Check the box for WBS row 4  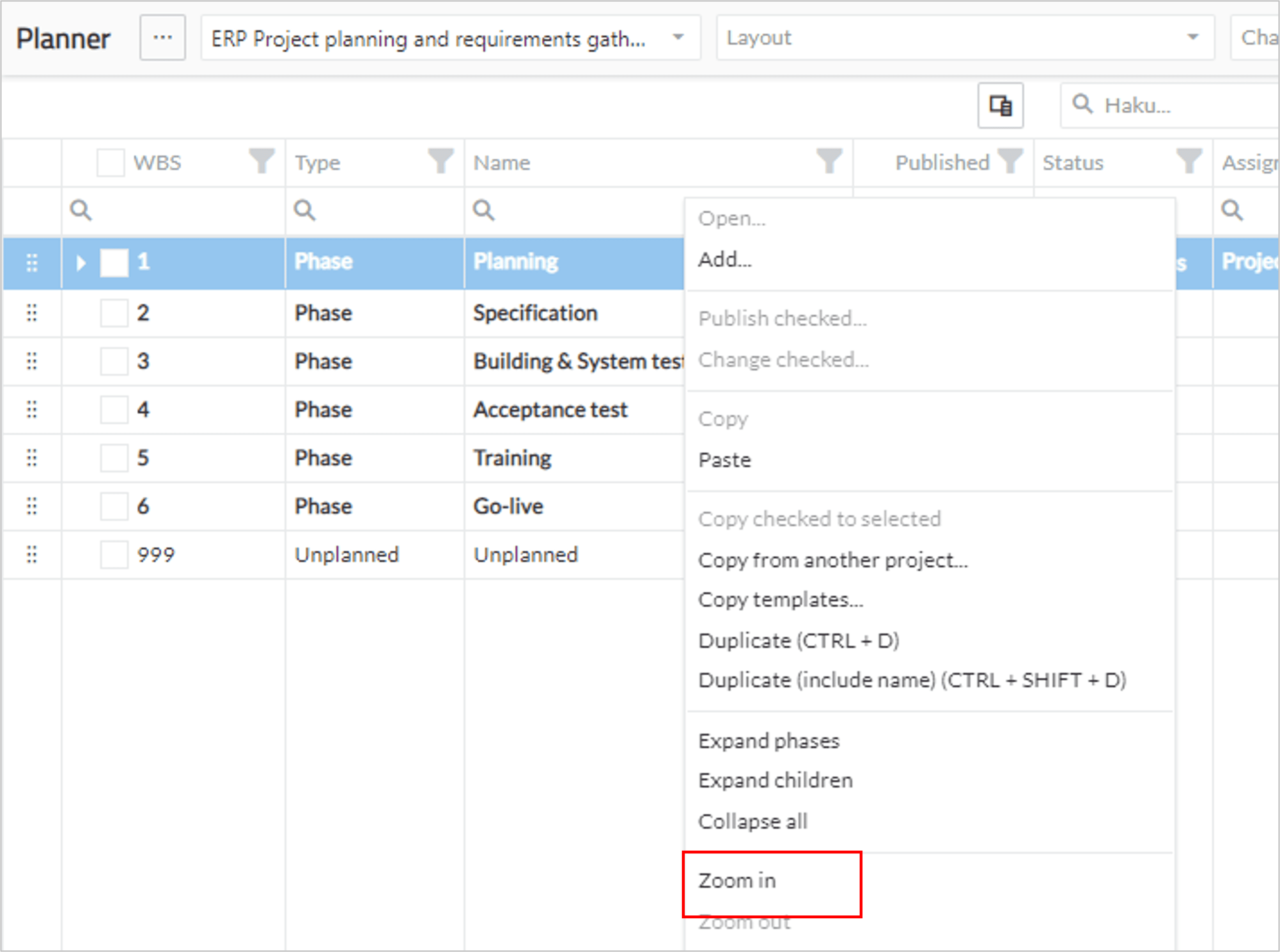pos(114,410)
